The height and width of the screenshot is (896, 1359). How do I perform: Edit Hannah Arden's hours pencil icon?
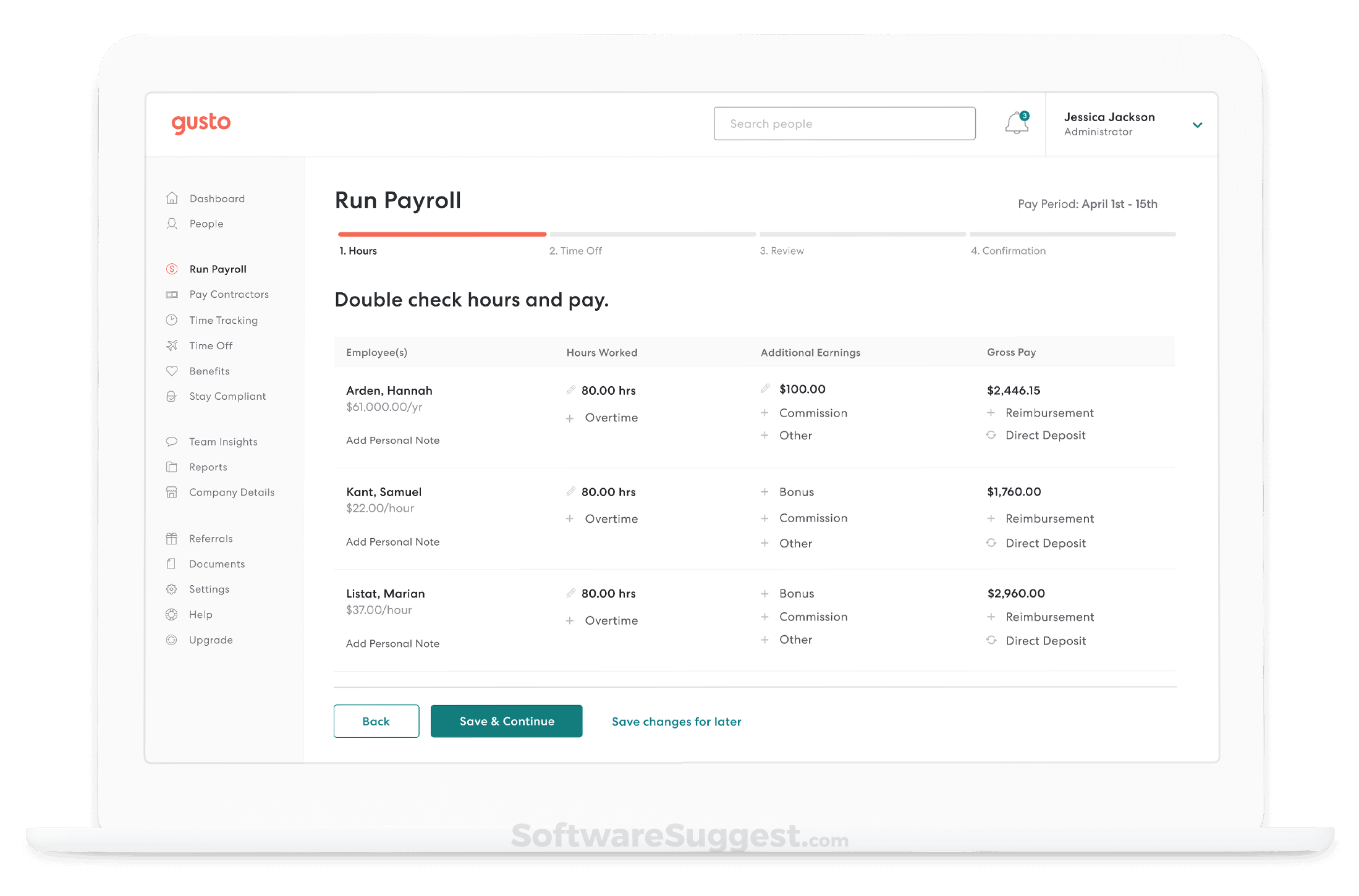point(571,390)
